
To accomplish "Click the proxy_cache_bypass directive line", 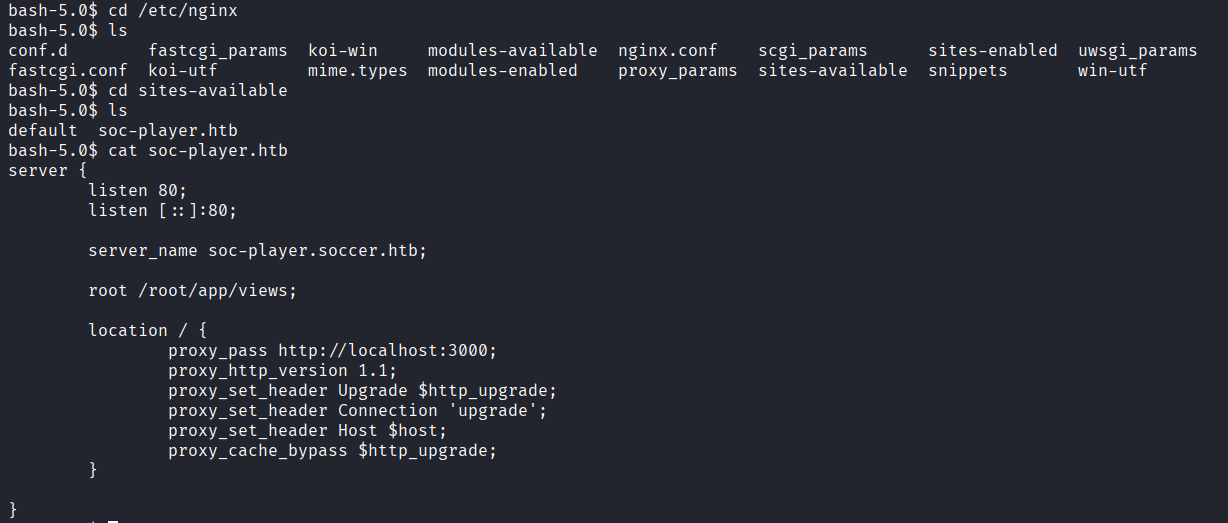I will [333, 450].
